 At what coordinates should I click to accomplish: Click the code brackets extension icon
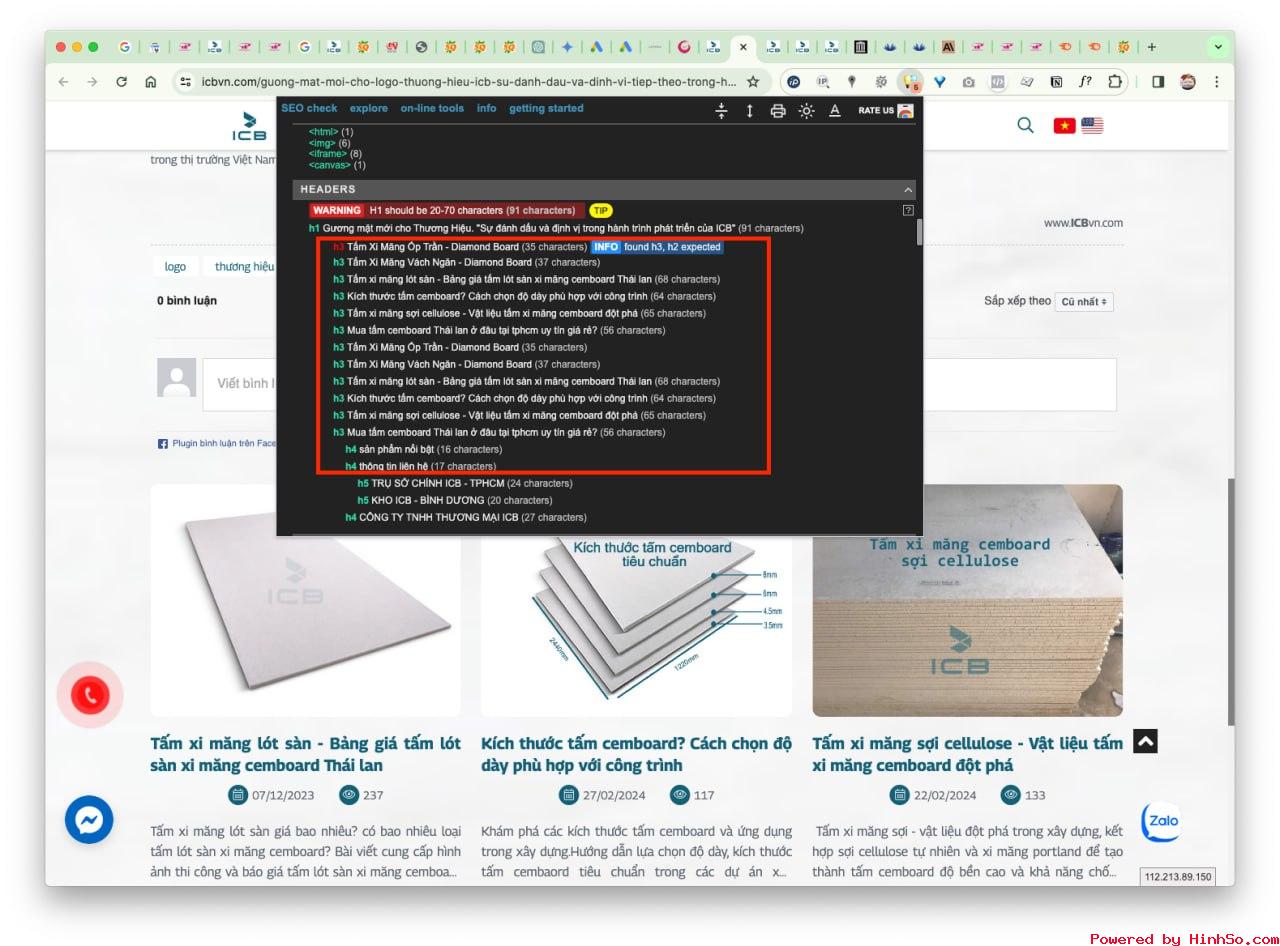(997, 82)
